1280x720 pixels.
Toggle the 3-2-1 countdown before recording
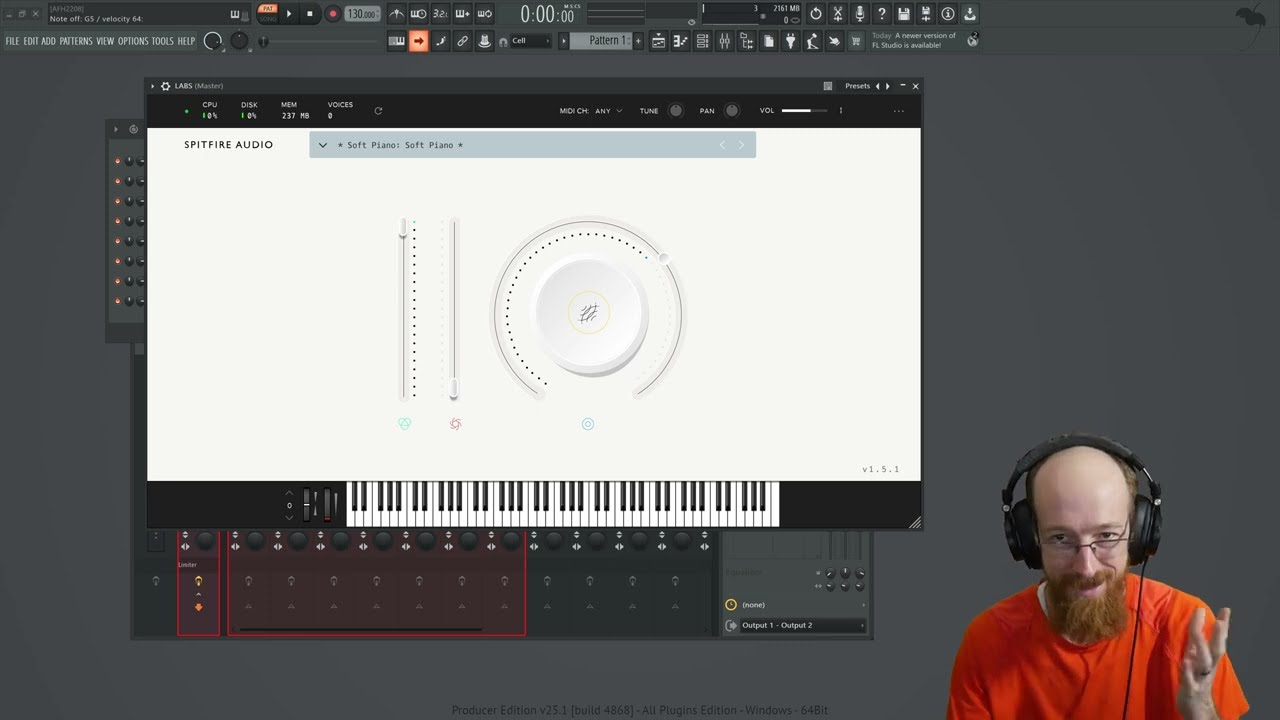click(x=440, y=14)
